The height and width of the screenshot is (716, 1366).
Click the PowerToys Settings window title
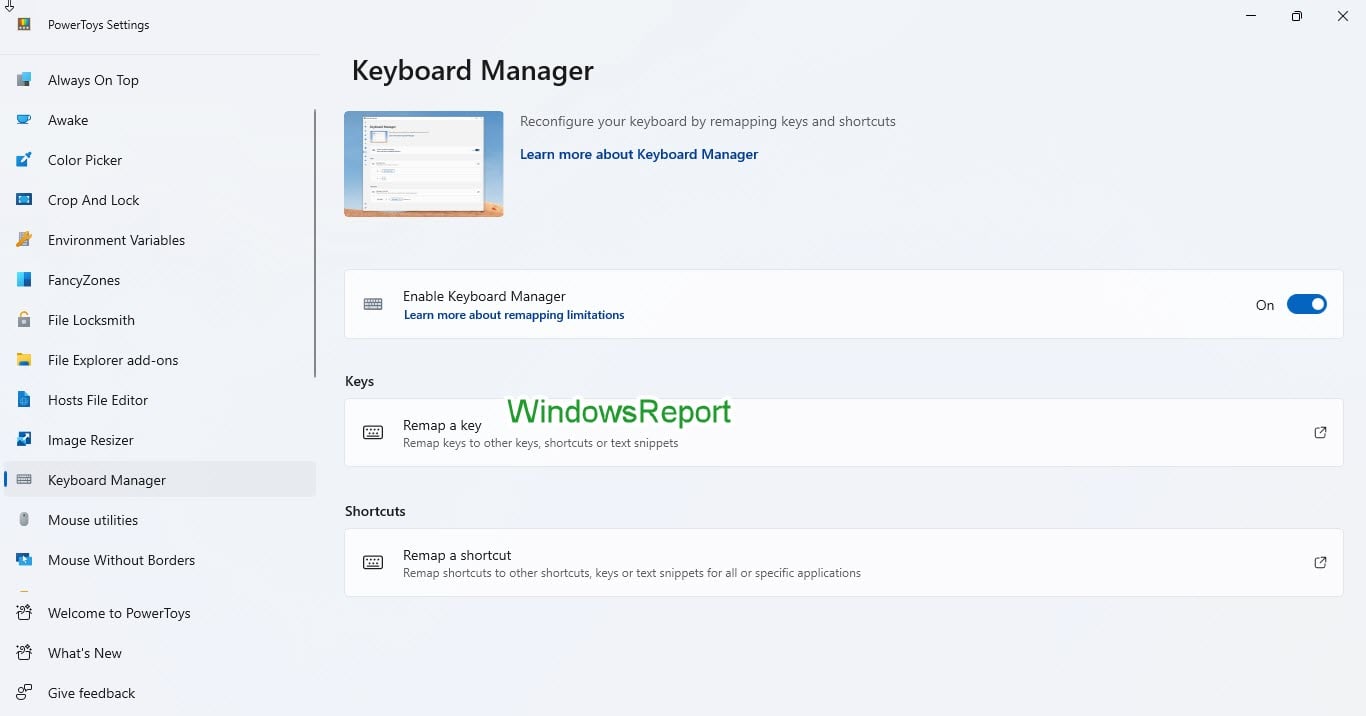tap(99, 25)
